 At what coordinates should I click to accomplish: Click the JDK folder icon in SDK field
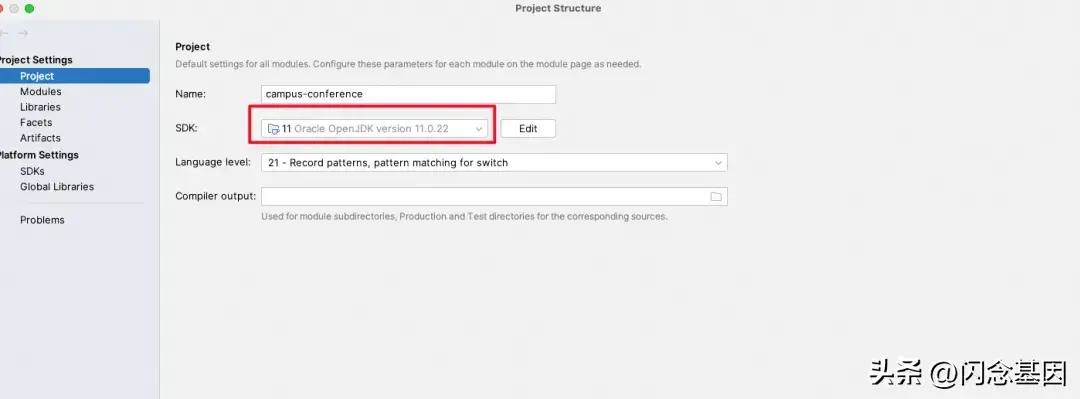tap(273, 129)
